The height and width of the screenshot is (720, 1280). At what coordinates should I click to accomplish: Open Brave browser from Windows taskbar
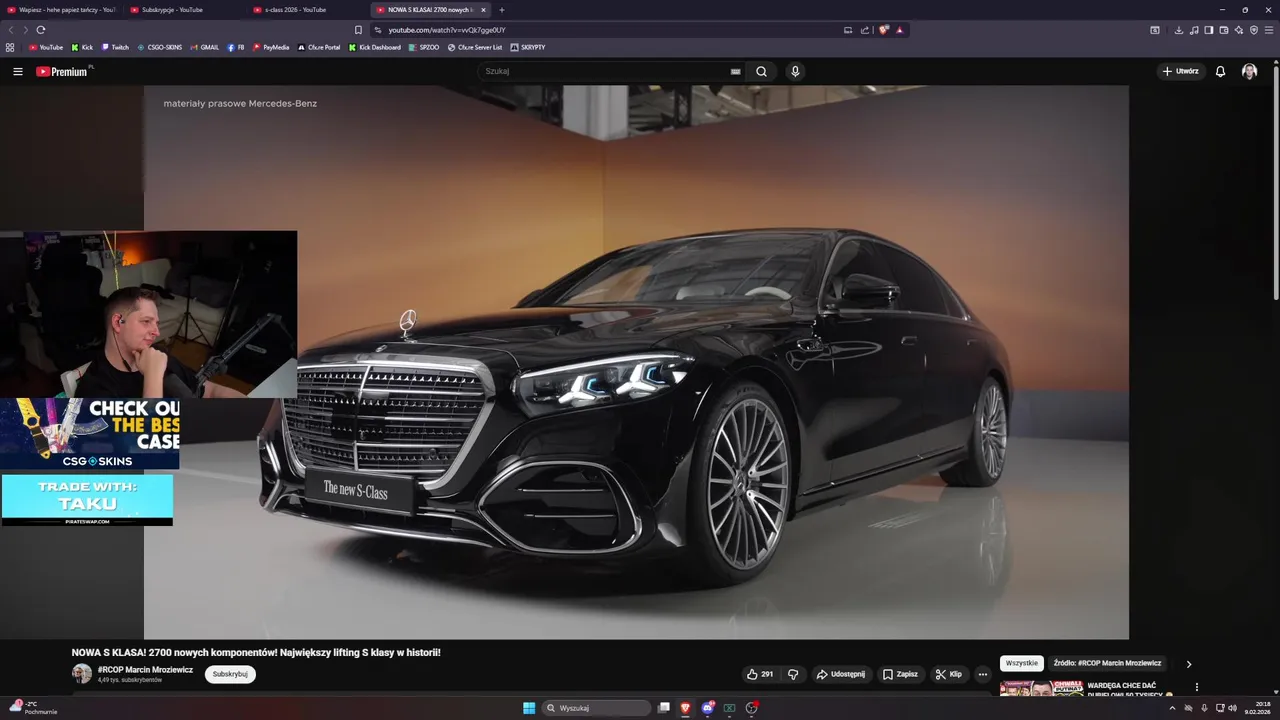pyautogui.click(x=686, y=708)
